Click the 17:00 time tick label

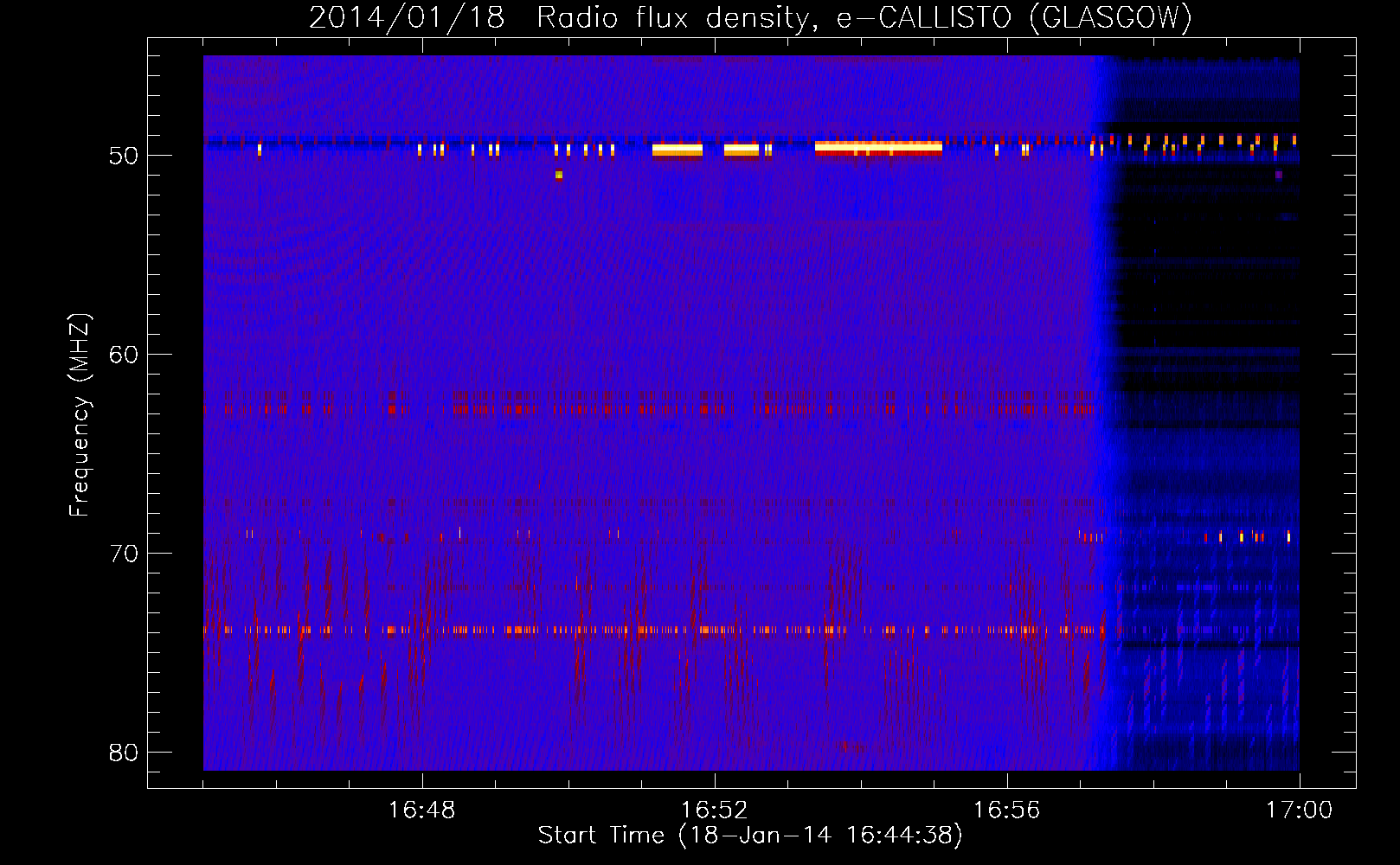[1299, 811]
